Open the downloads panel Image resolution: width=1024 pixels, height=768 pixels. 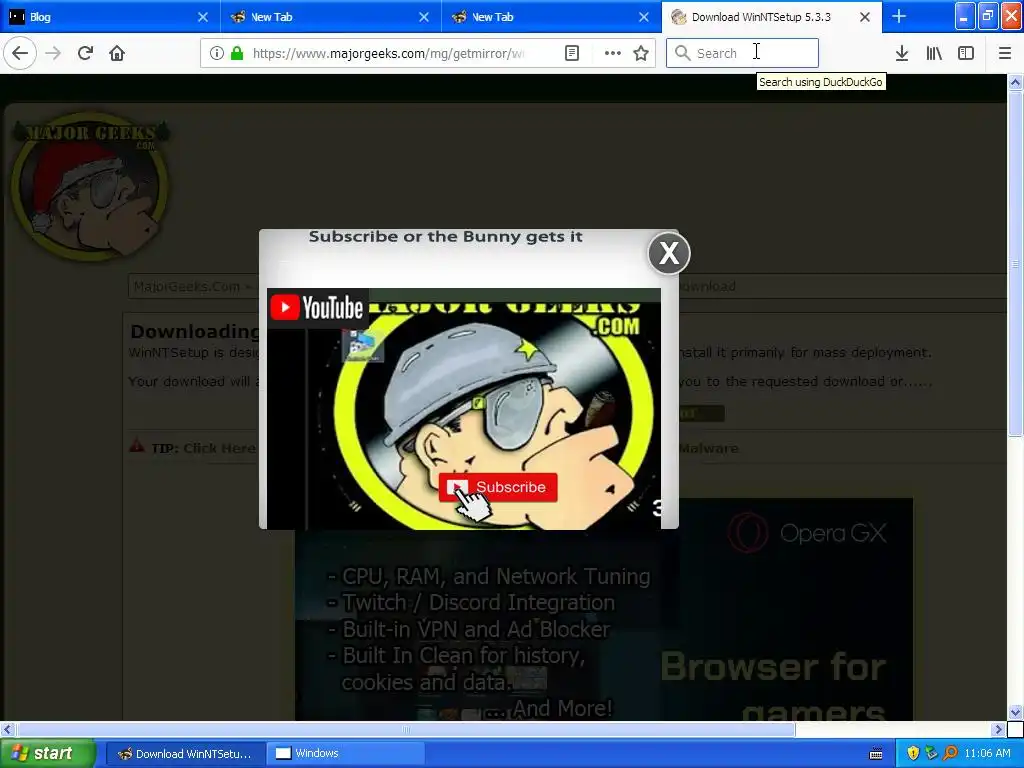click(x=902, y=53)
